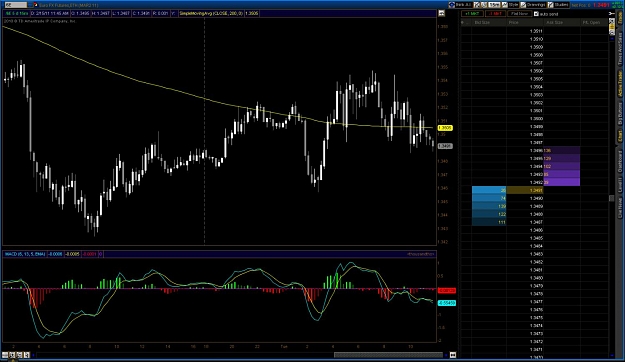The height and width of the screenshot is (362, 625).
Task: Open the Times And Sales side tab
Action: (x=620, y=48)
